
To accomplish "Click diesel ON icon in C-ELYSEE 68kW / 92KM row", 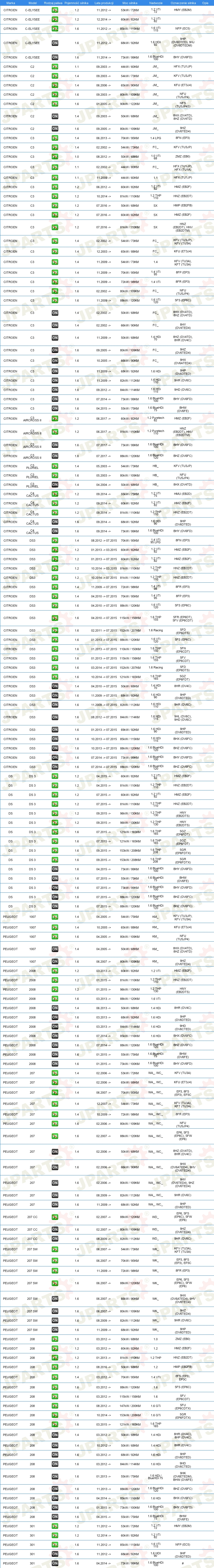I will click(55, 43).
